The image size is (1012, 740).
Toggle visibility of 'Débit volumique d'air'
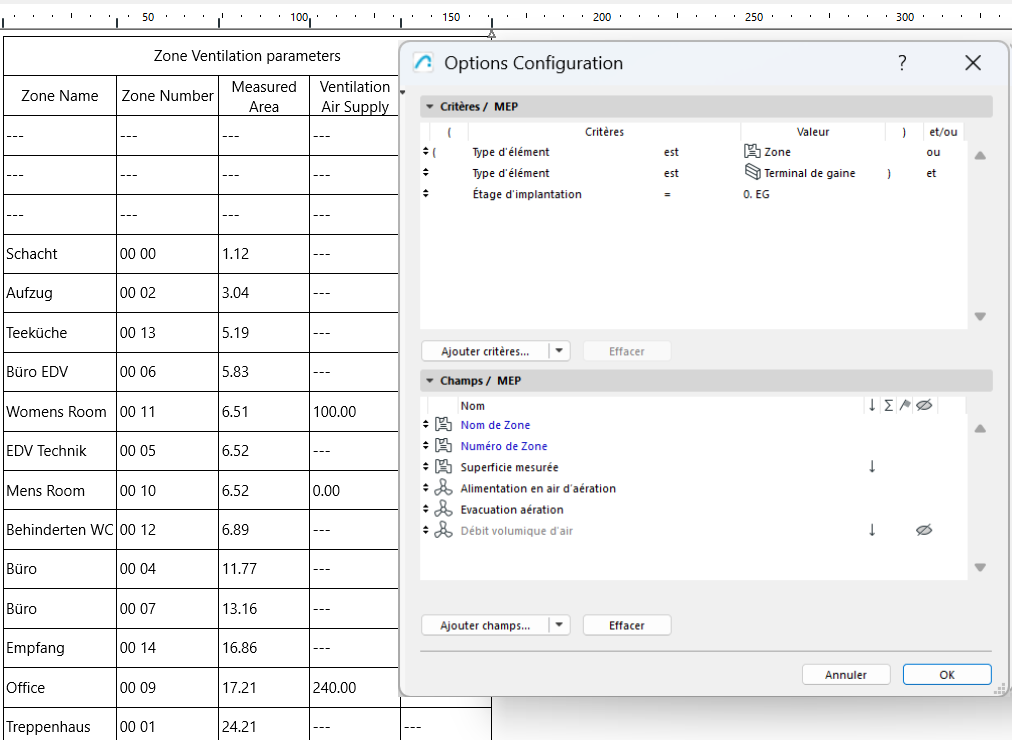924,530
